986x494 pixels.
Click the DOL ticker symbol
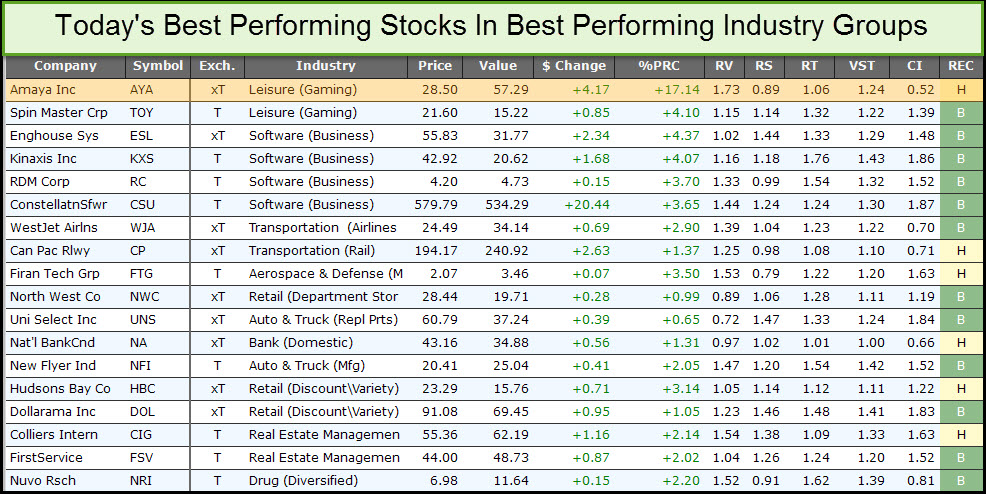coord(142,412)
